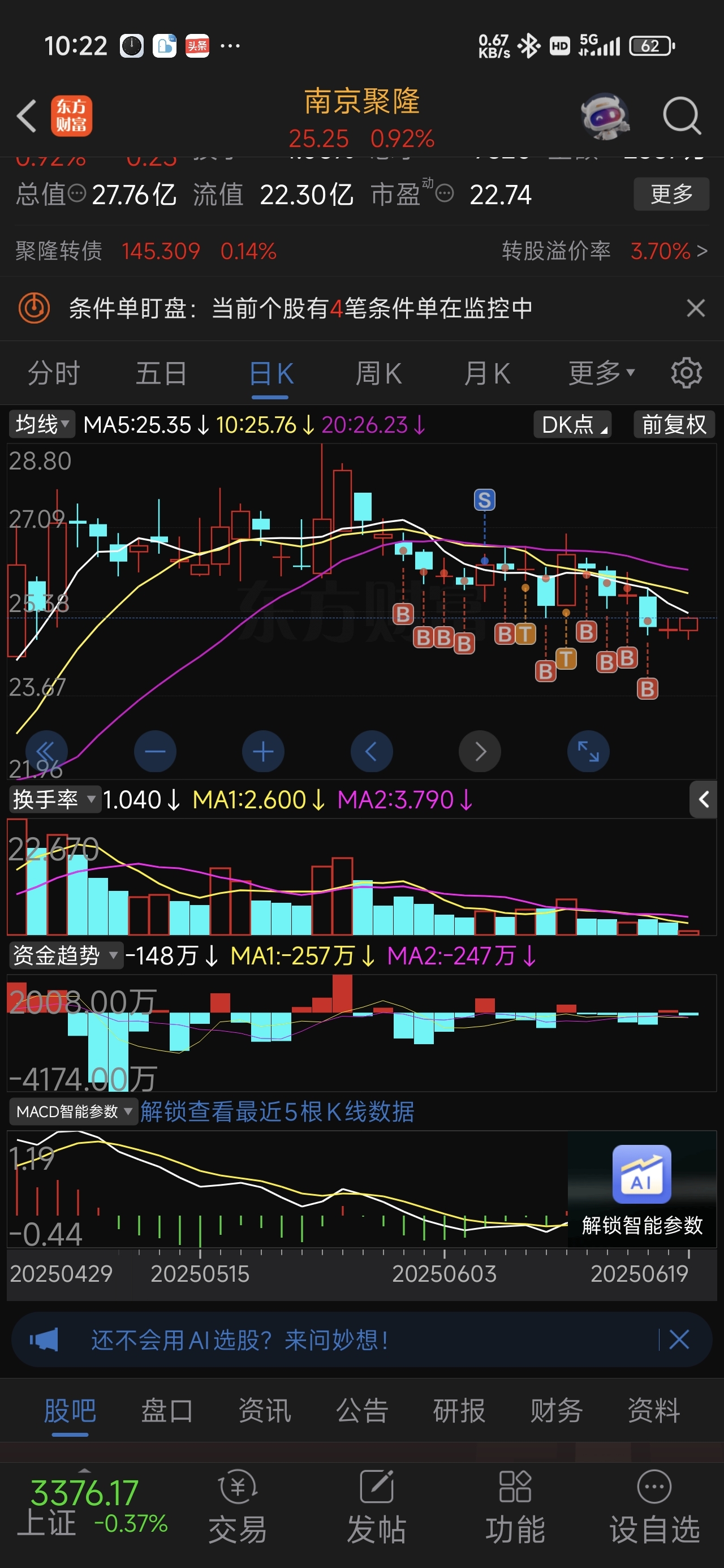
Task: Tap the clock notification icon
Action: [132, 46]
